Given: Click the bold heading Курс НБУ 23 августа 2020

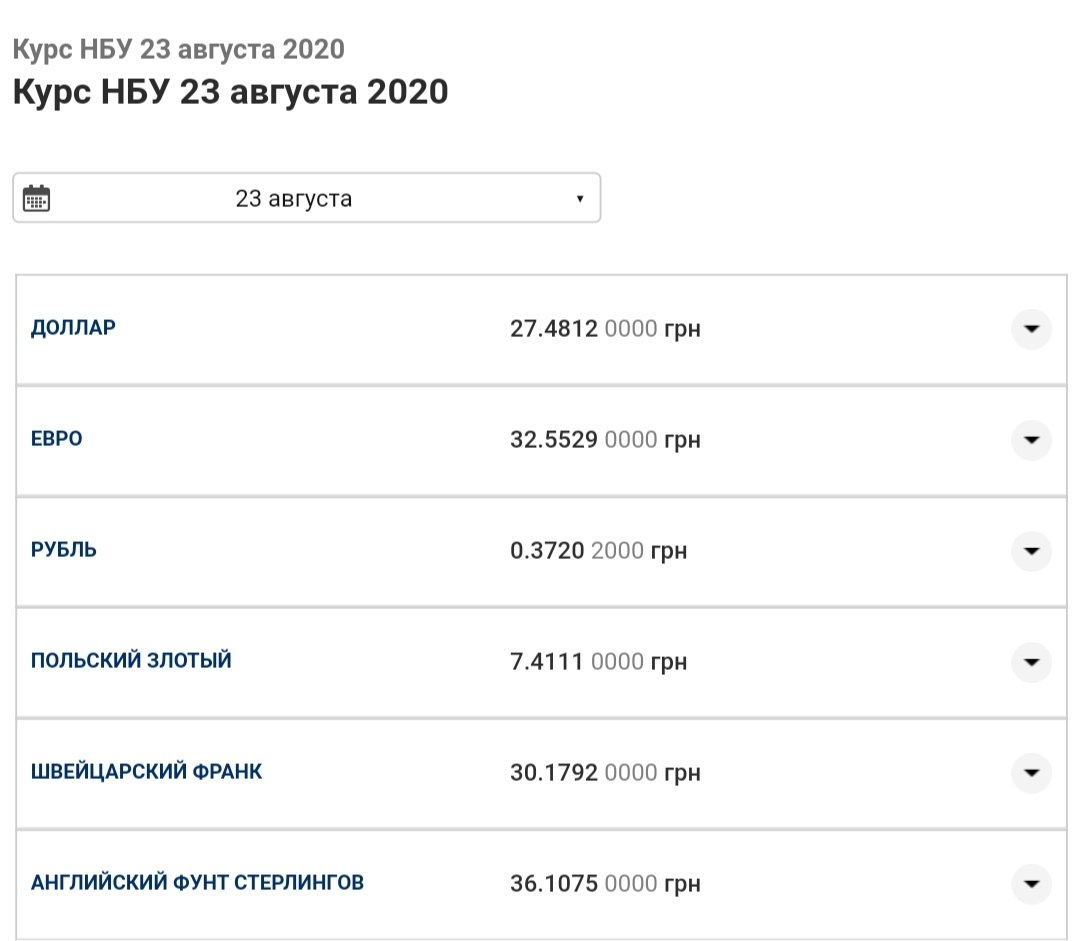Looking at the screenshot, I should point(230,92).
